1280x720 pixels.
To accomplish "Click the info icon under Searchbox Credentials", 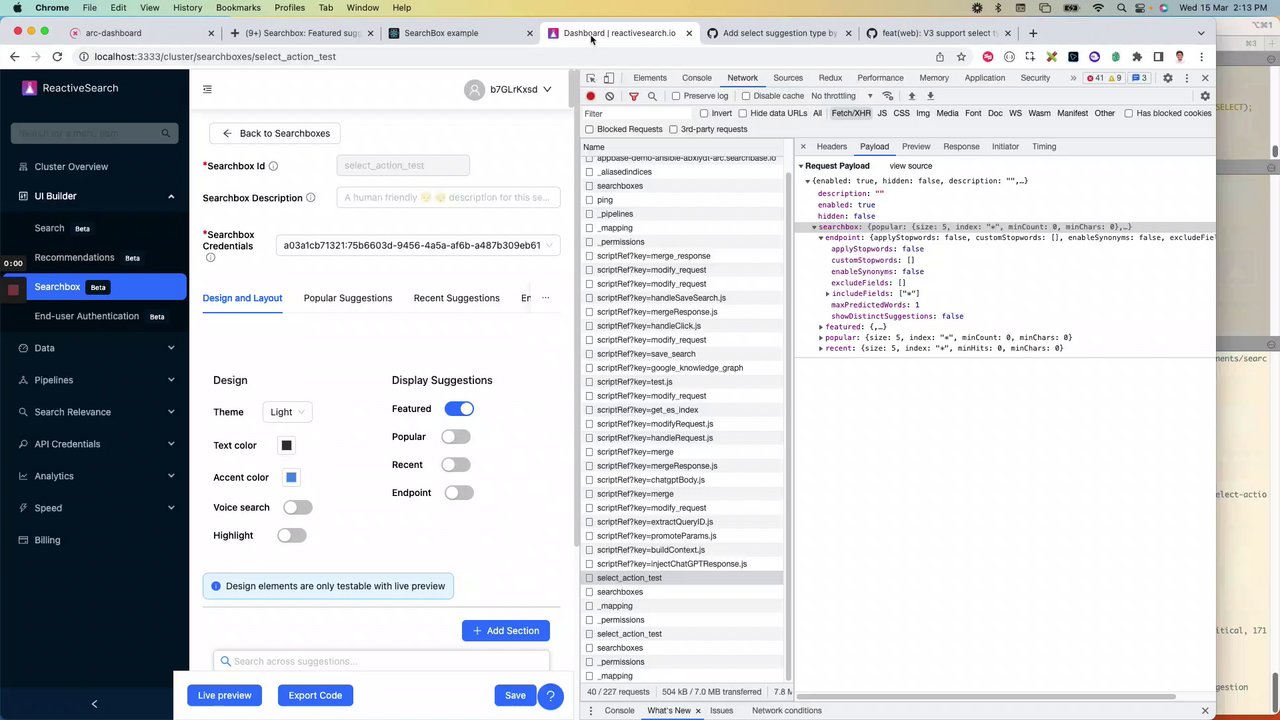I will point(210,258).
